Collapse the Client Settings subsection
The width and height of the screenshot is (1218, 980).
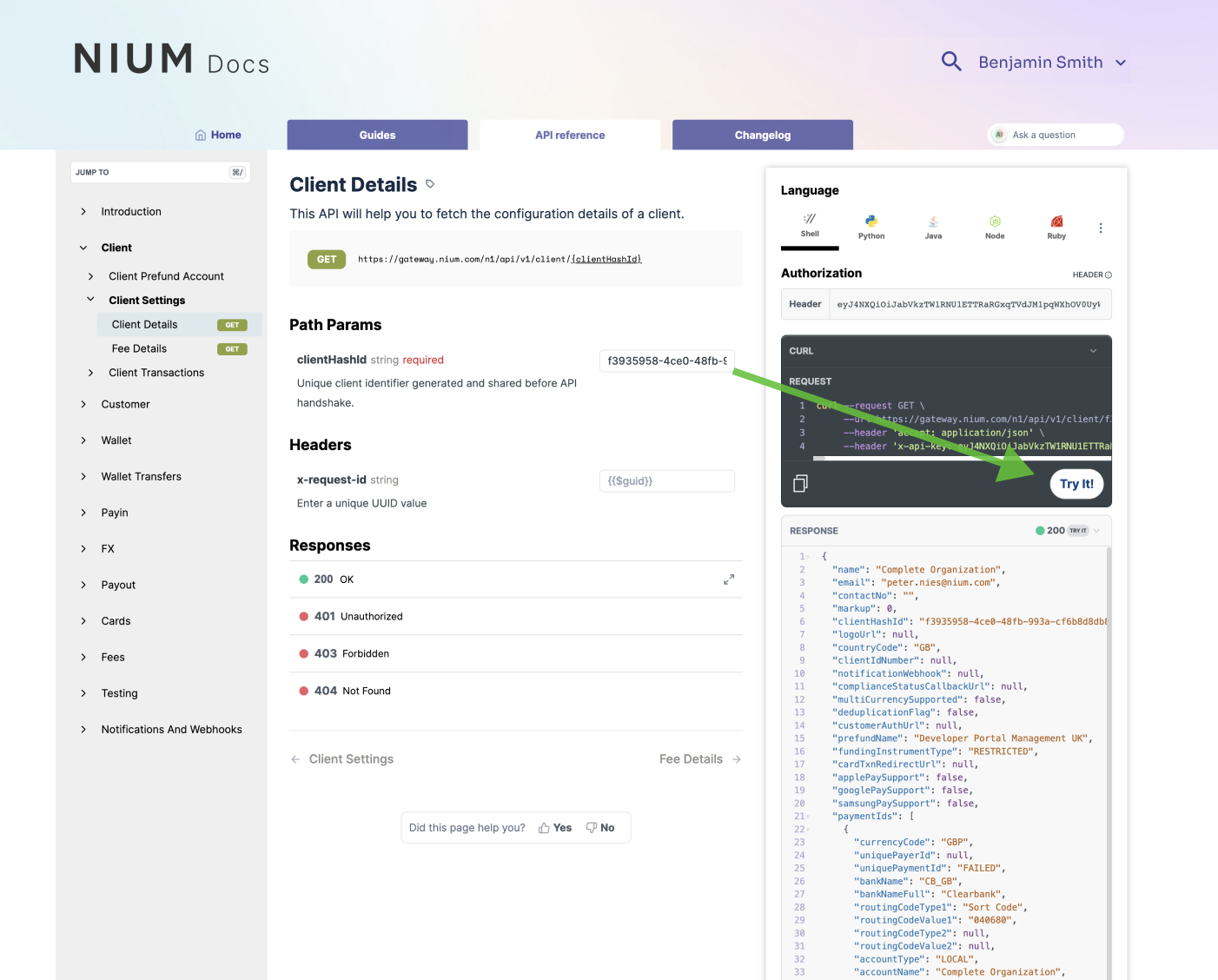click(x=90, y=300)
